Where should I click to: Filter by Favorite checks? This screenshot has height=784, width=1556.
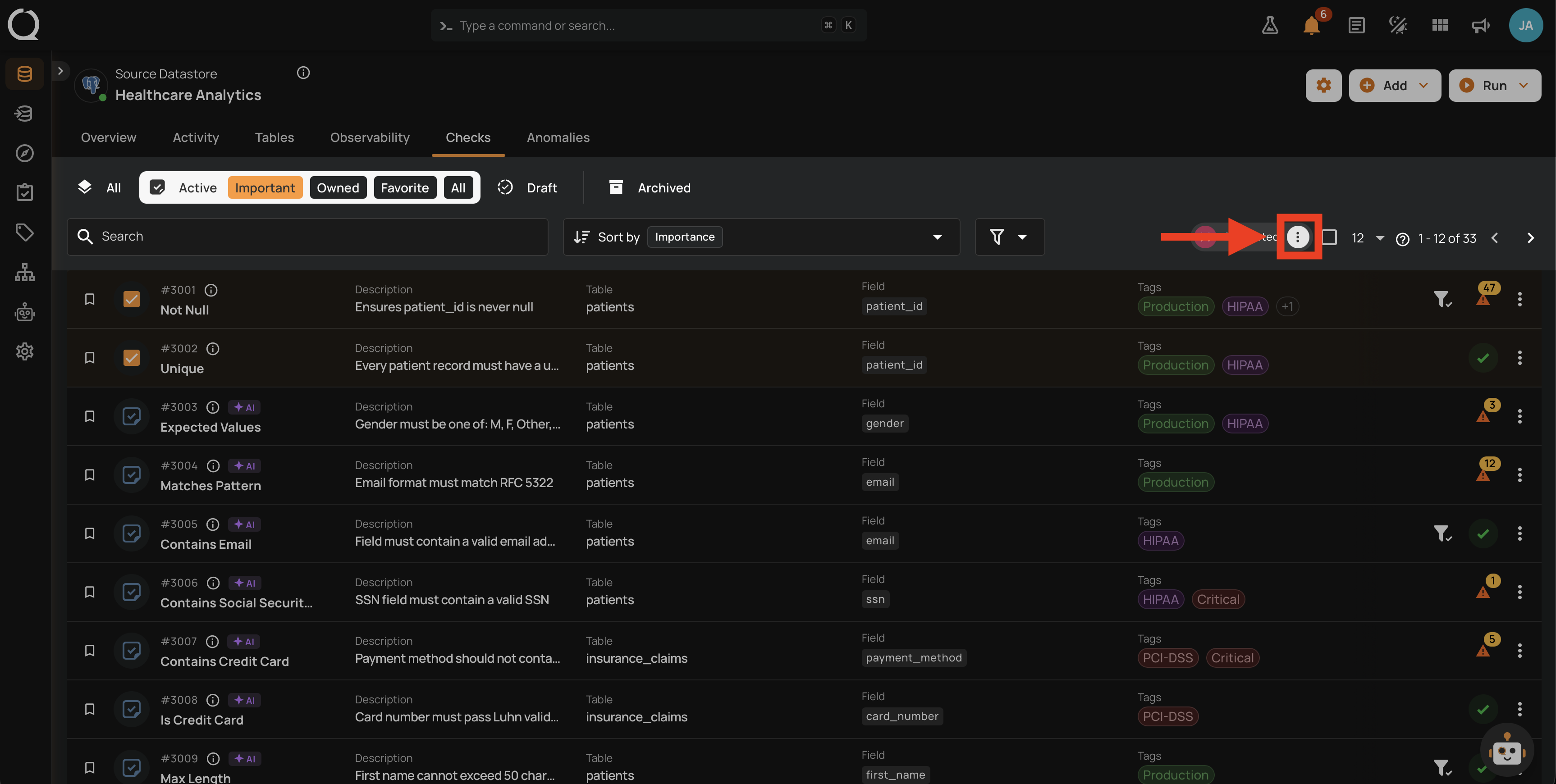click(x=404, y=187)
